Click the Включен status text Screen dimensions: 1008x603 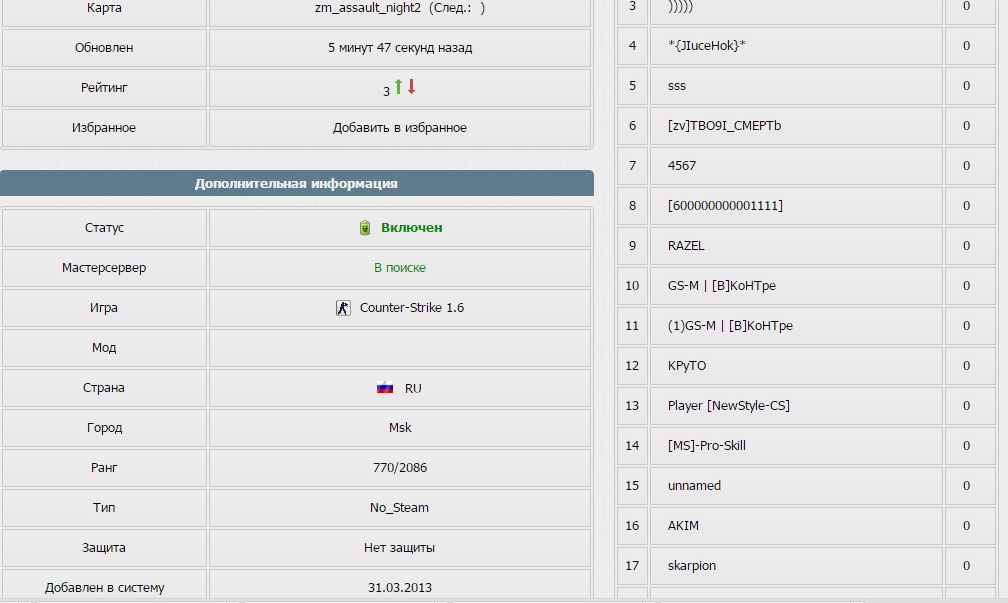(411, 228)
